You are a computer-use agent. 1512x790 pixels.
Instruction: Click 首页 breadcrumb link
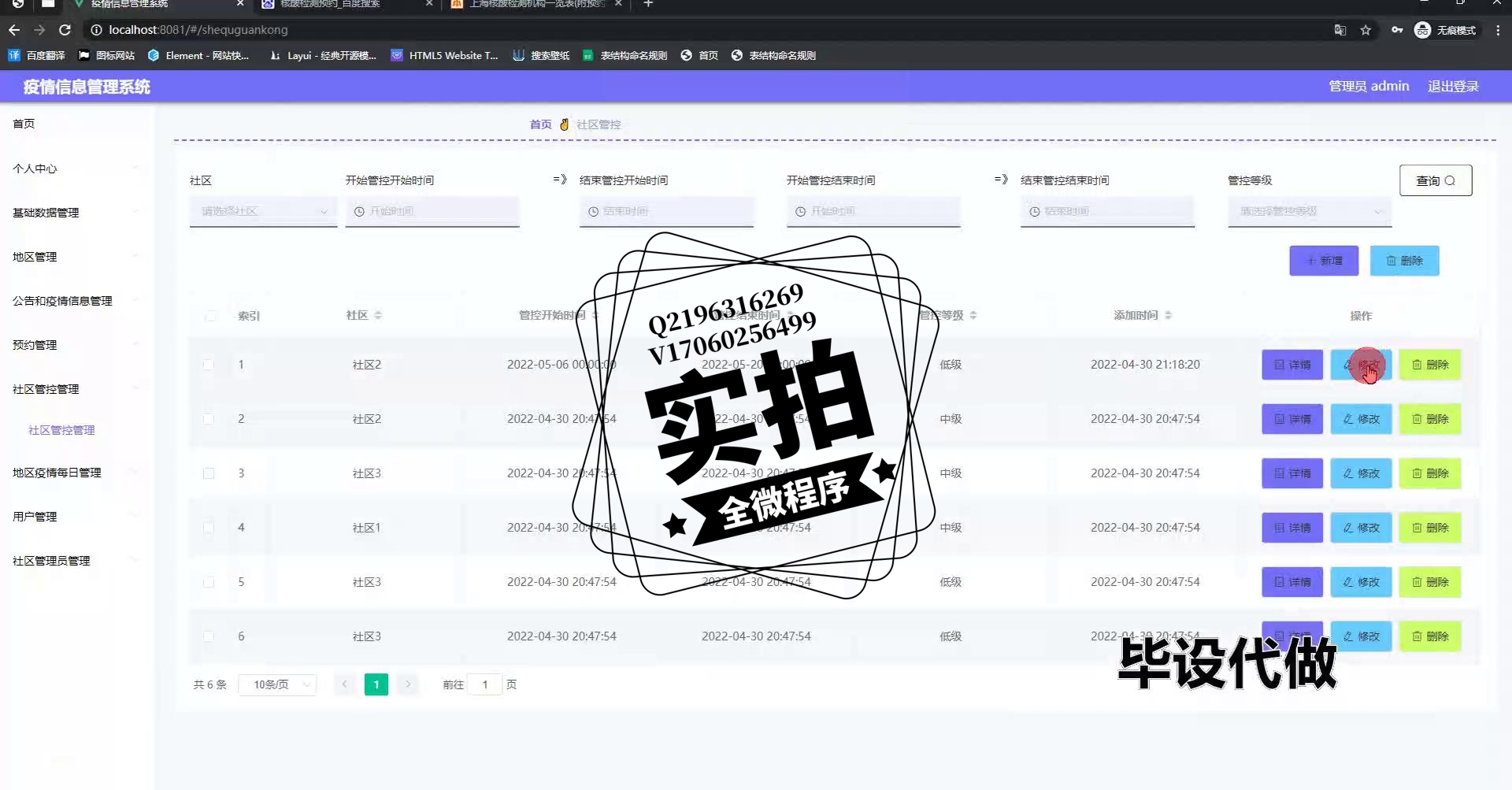[x=540, y=124]
